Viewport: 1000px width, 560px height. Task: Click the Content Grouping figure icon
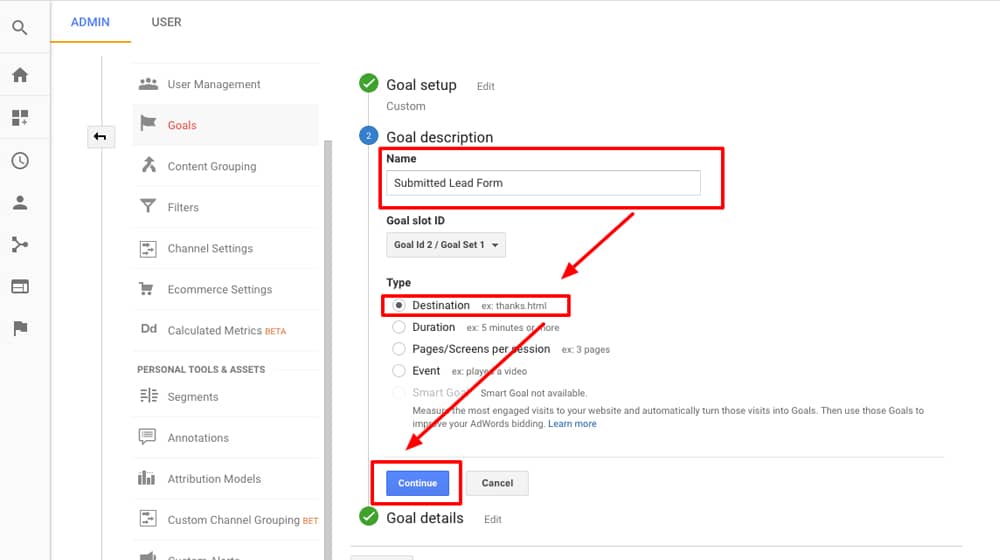tap(149, 165)
